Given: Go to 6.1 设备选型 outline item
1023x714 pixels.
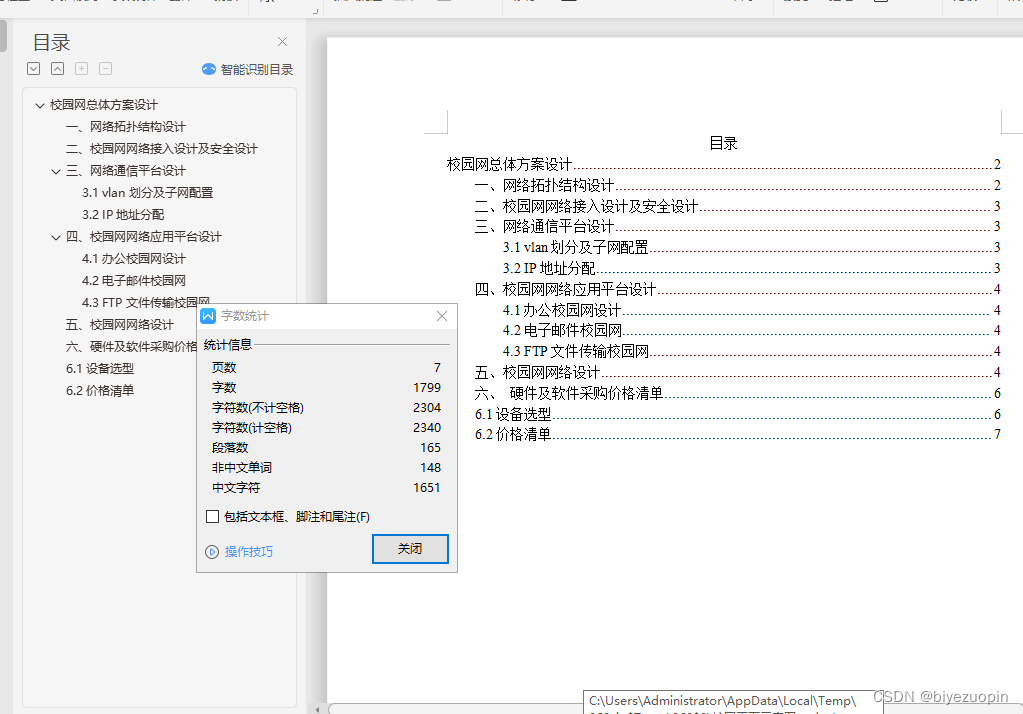Looking at the screenshot, I should [100, 369].
